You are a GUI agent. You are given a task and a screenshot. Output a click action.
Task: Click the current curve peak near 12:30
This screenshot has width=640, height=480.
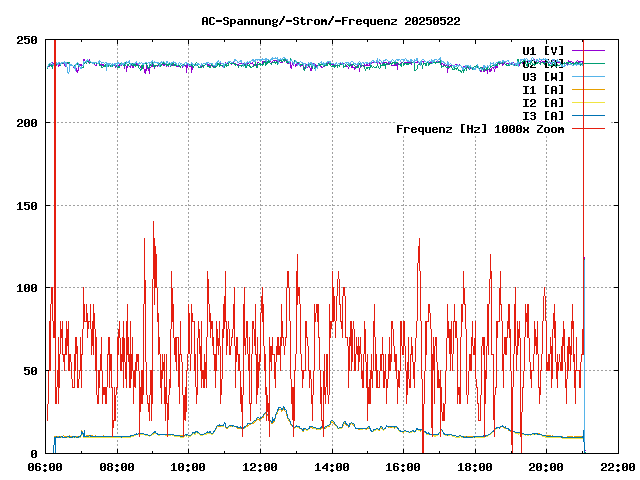pos(281,408)
